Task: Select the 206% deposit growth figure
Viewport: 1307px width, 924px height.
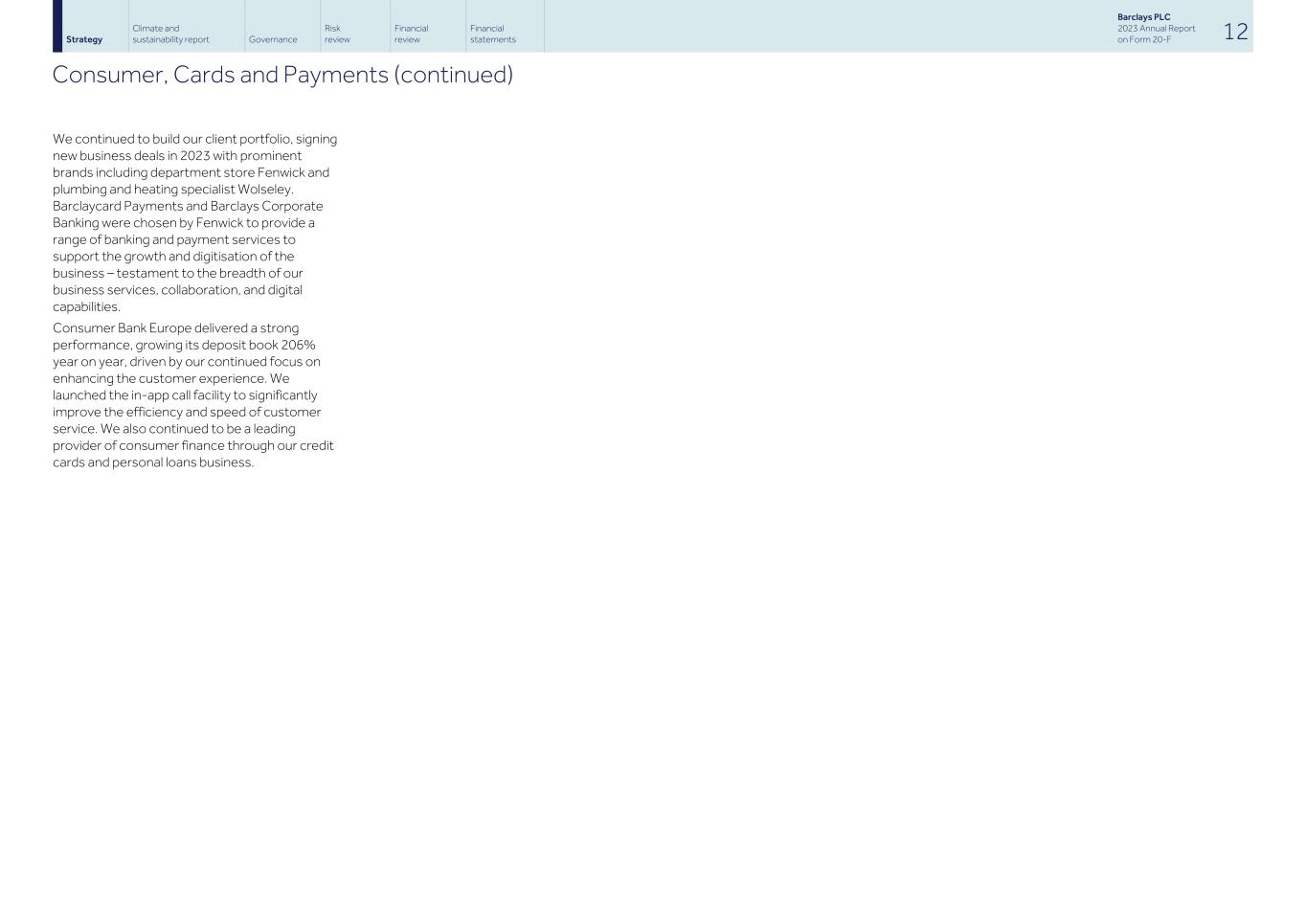Action: point(297,345)
